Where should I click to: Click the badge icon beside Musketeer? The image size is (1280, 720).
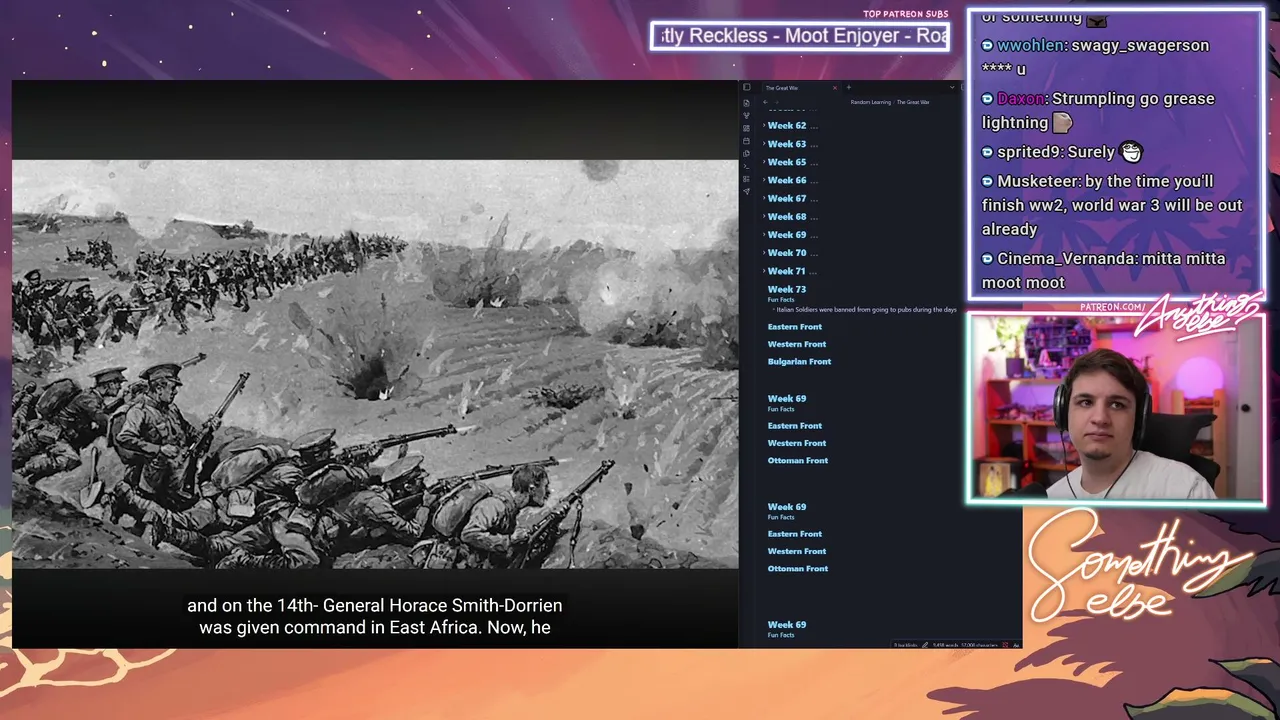coord(987,182)
